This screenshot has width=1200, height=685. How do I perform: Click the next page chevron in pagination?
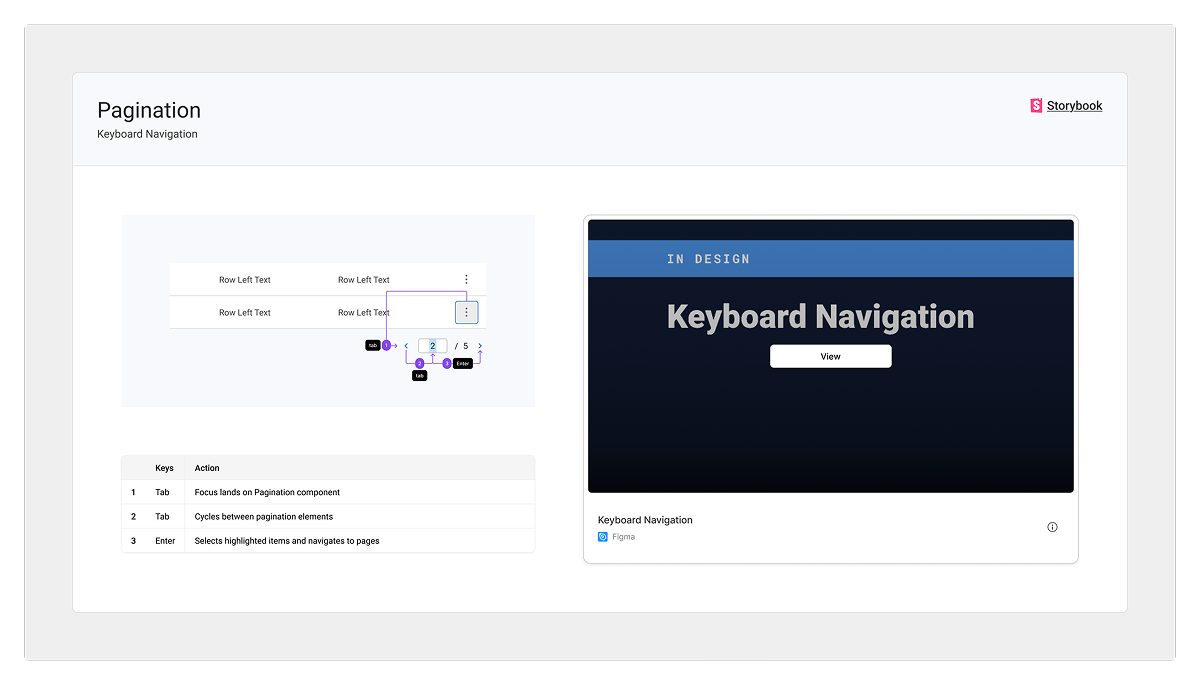tap(478, 344)
